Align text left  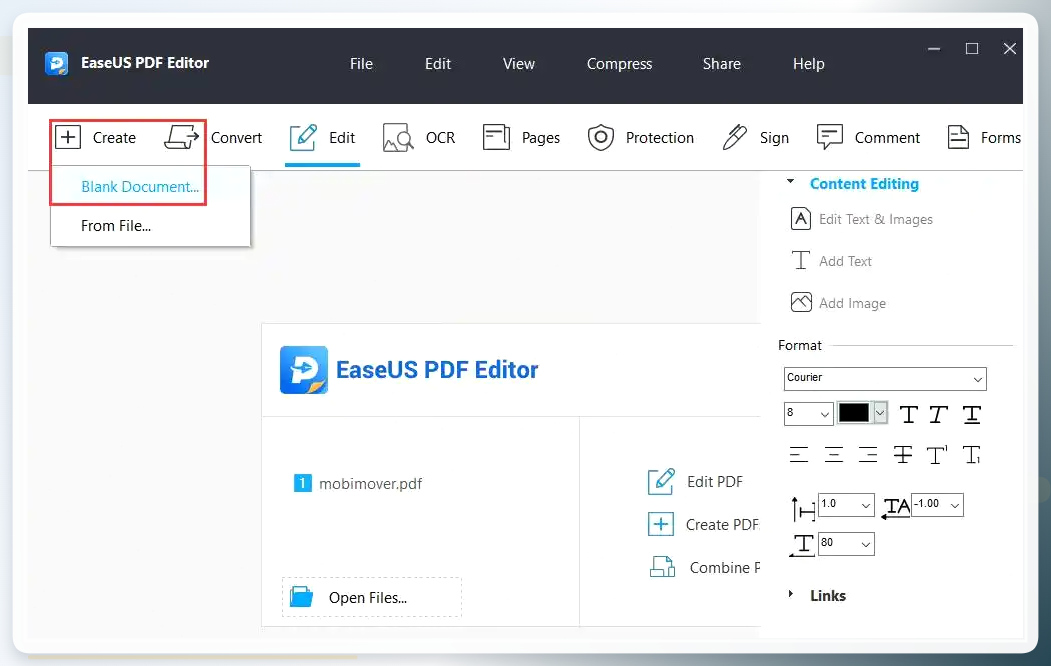[x=798, y=455]
